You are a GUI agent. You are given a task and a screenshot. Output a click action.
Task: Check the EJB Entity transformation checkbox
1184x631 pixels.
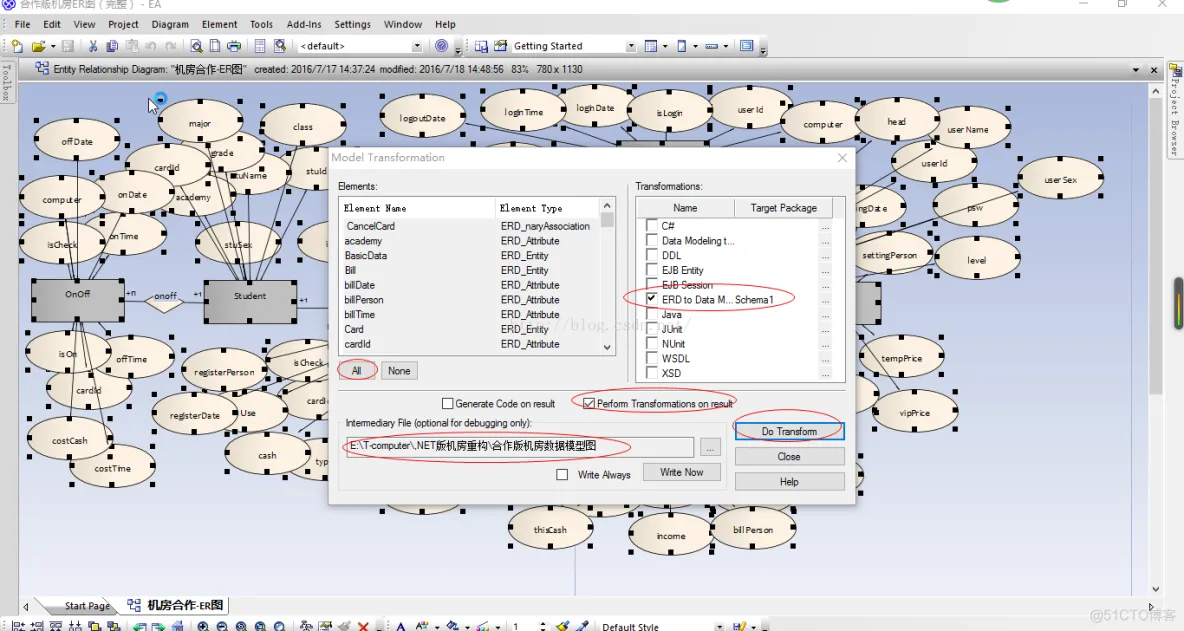tap(652, 270)
